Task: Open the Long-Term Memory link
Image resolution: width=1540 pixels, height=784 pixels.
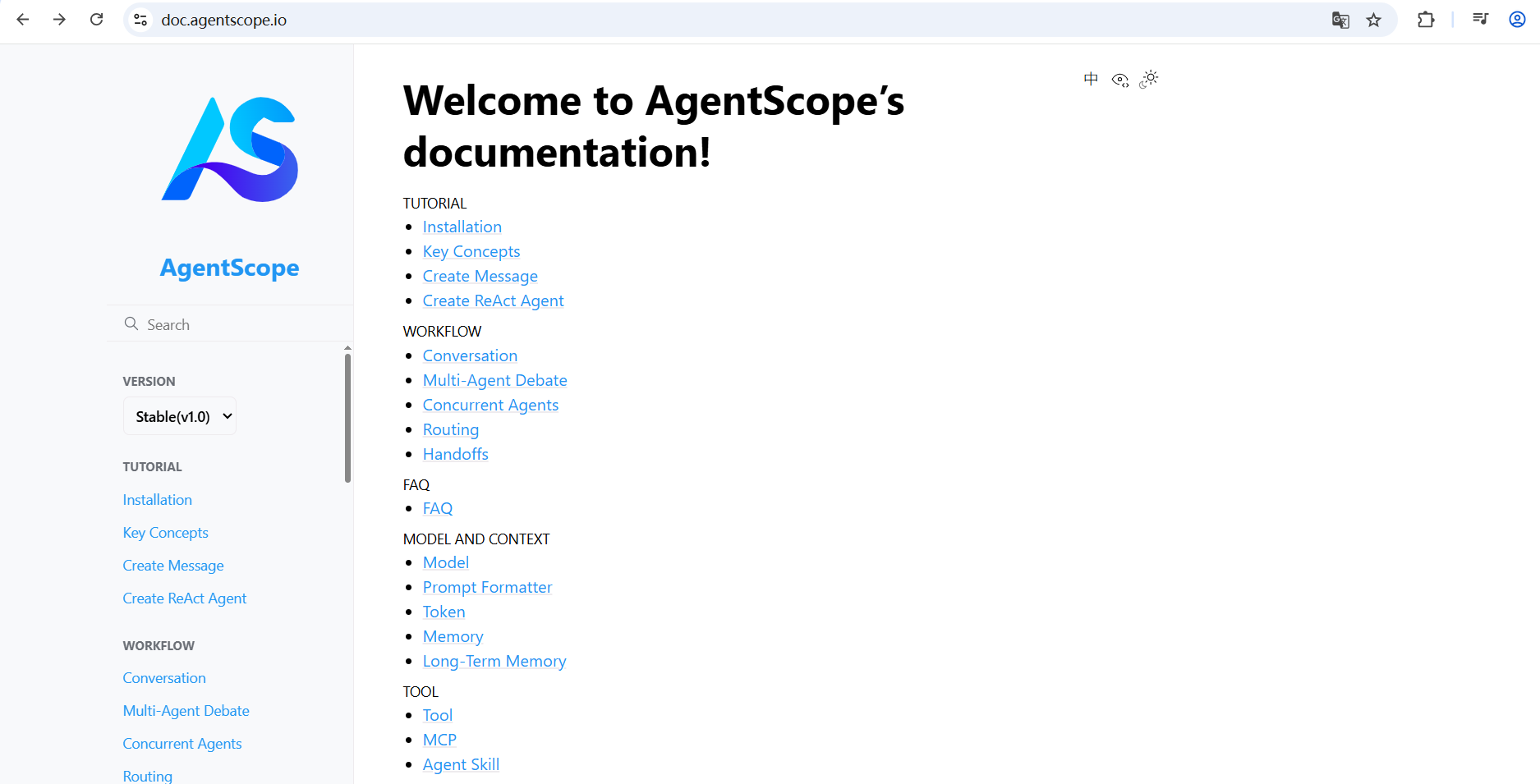Action: [494, 661]
